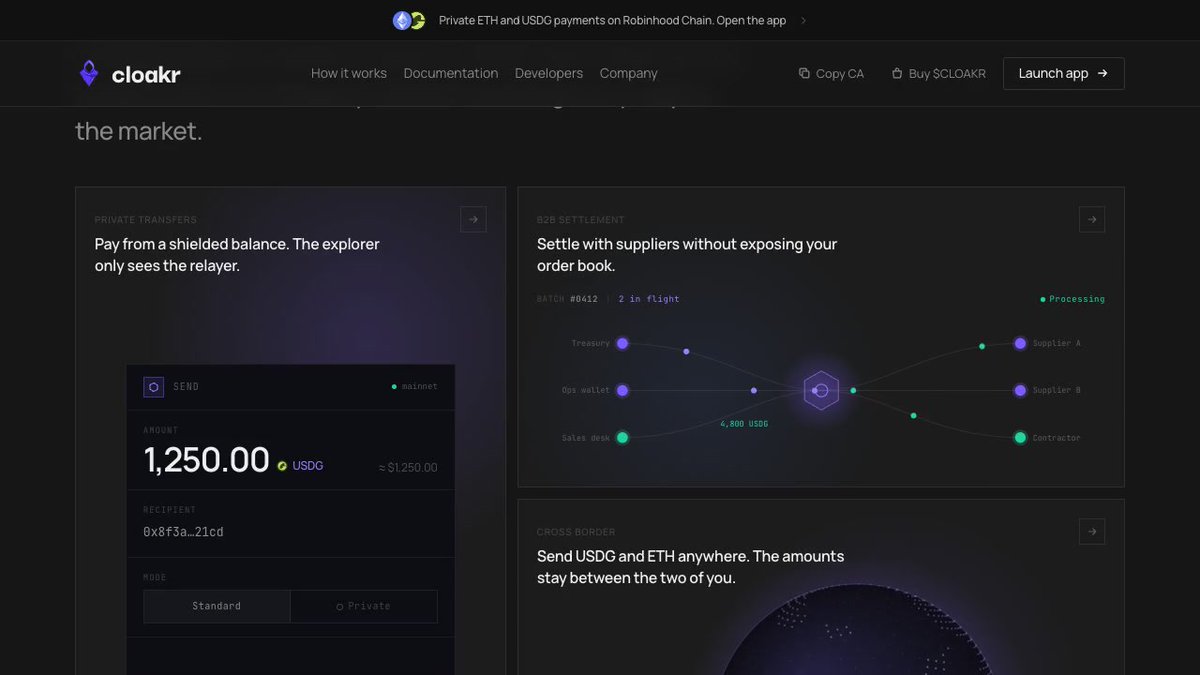Image resolution: width=1200 pixels, height=675 pixels.
Task: Click the ETH and USDG coin icons in the banner
Action: point(409,20)
